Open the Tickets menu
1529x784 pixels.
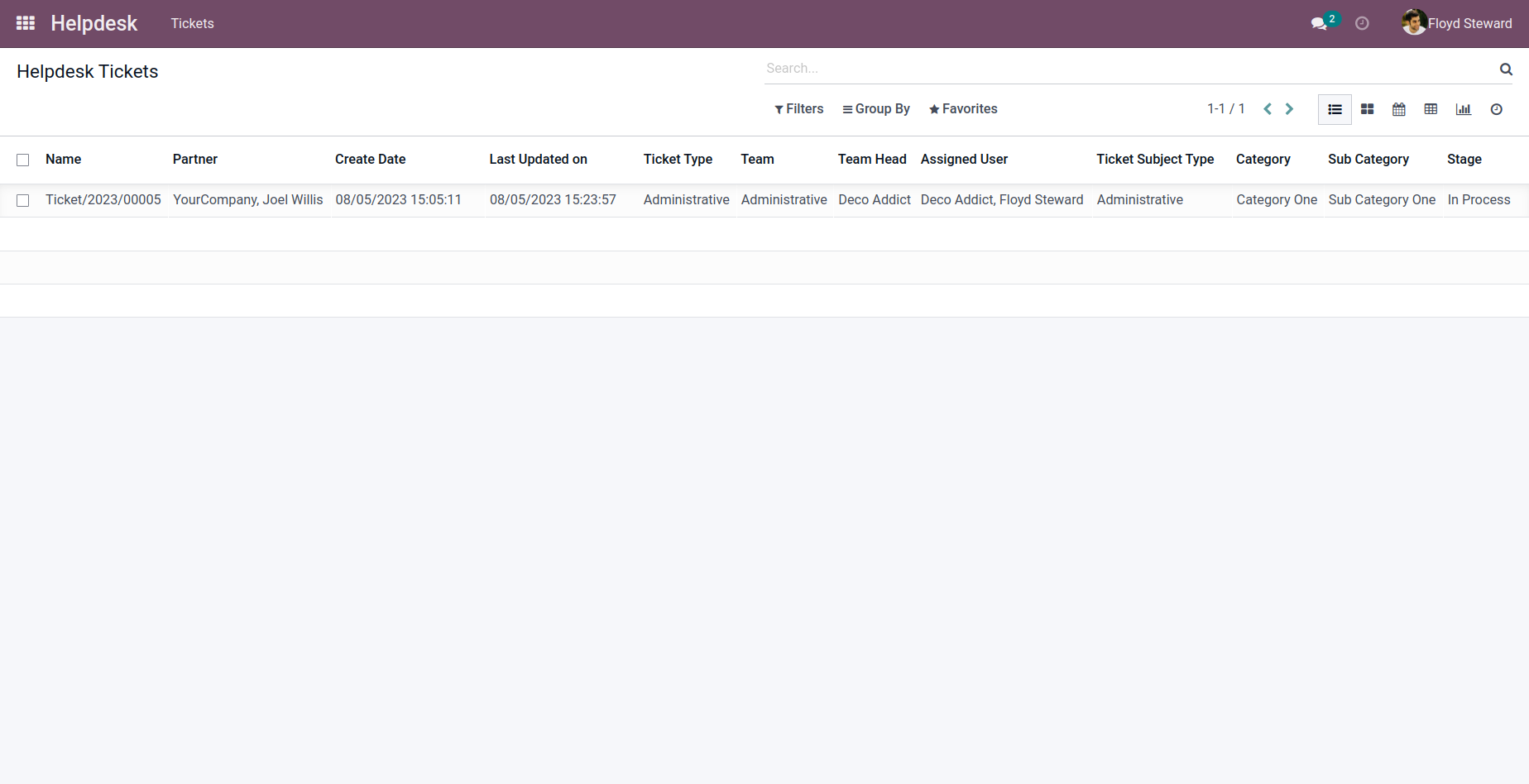[193, 23]
